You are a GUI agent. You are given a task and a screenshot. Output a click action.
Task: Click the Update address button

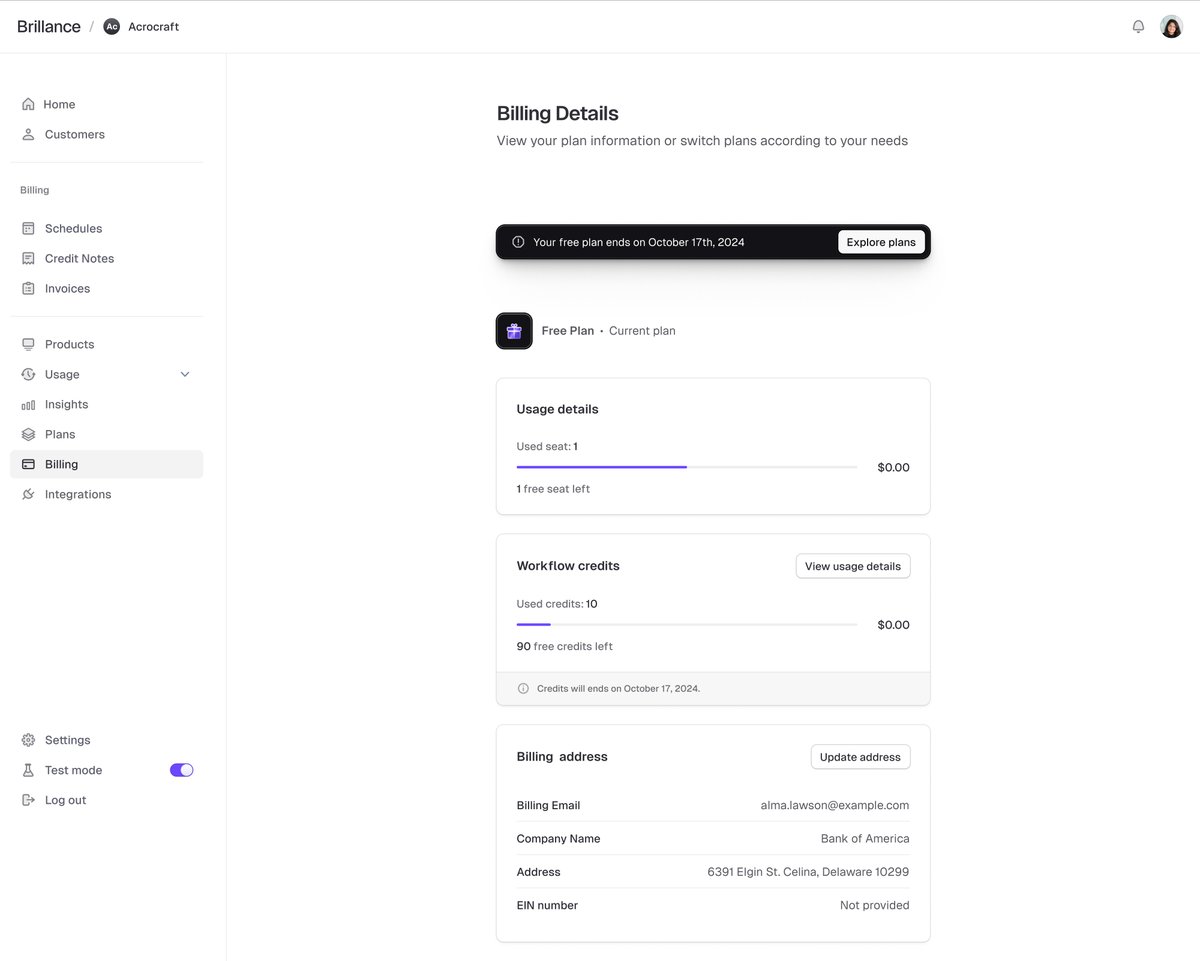[860, 757]
